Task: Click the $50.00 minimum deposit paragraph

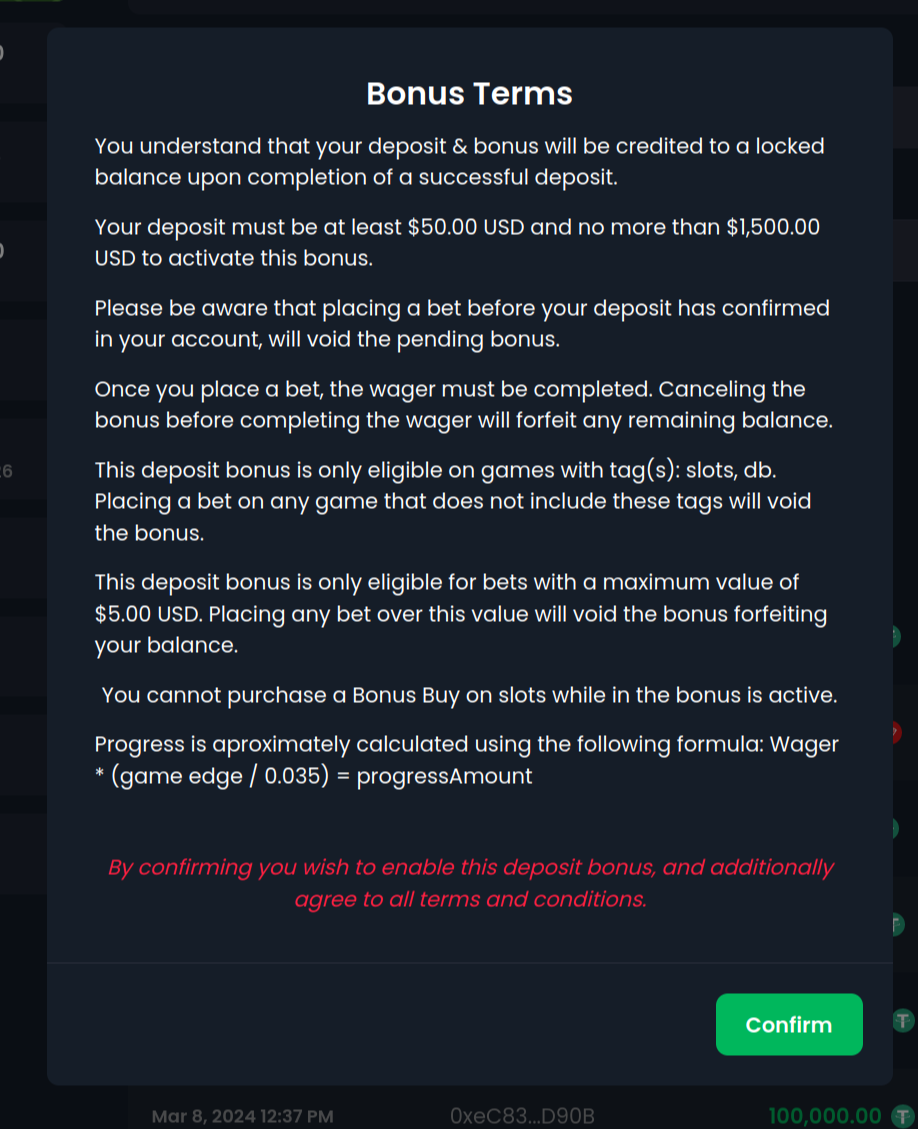Action: [x=457, y=242]
